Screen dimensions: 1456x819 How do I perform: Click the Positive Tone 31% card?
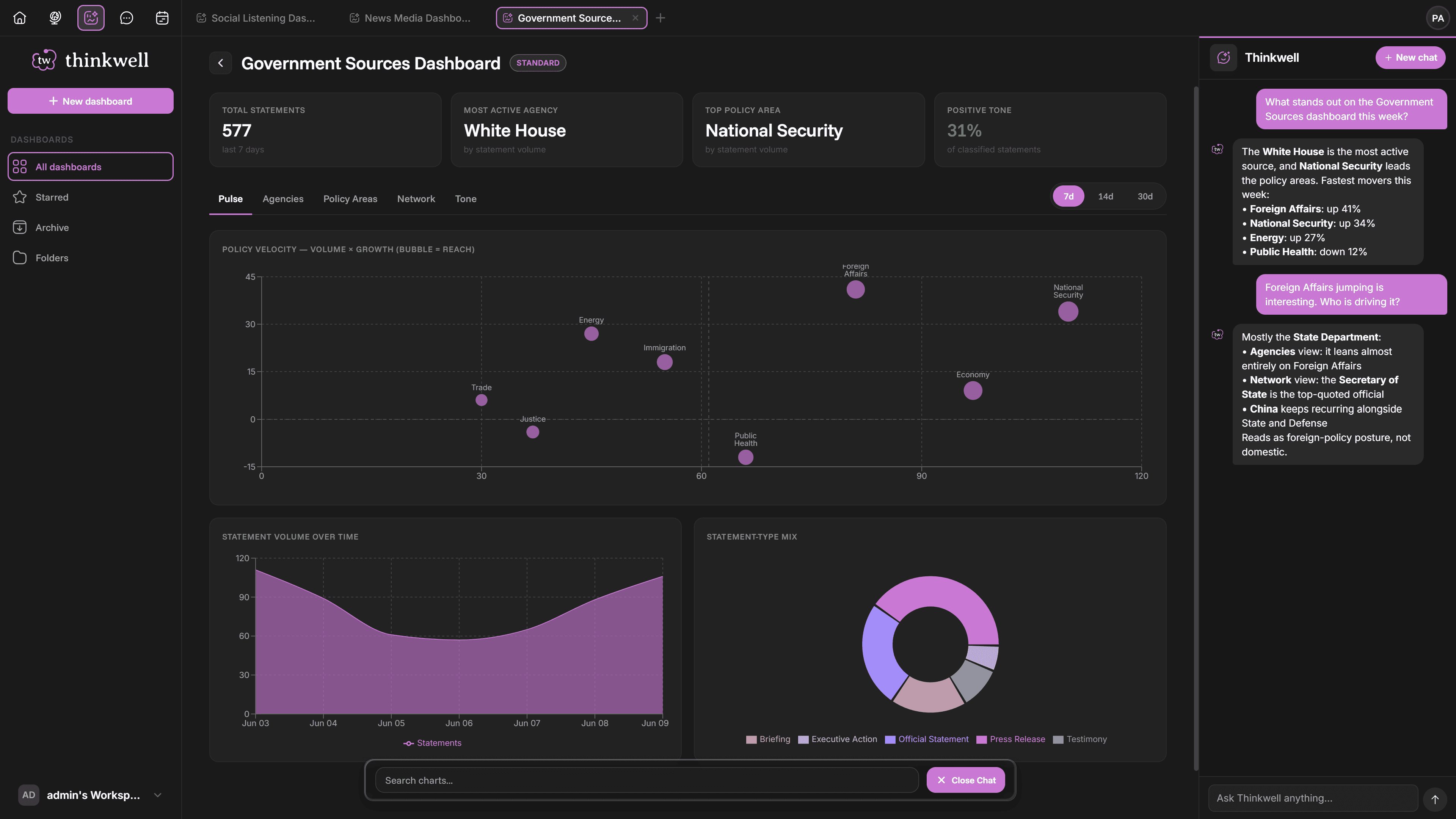click(x=1050, y=130)
